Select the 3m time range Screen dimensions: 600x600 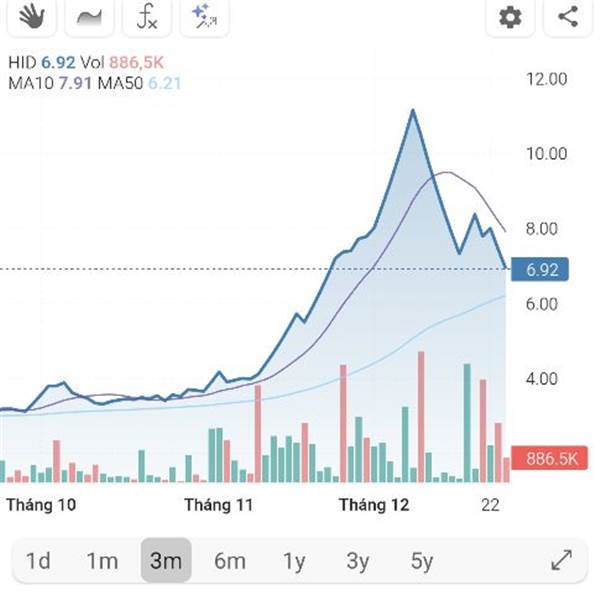(x=165, y=561)
